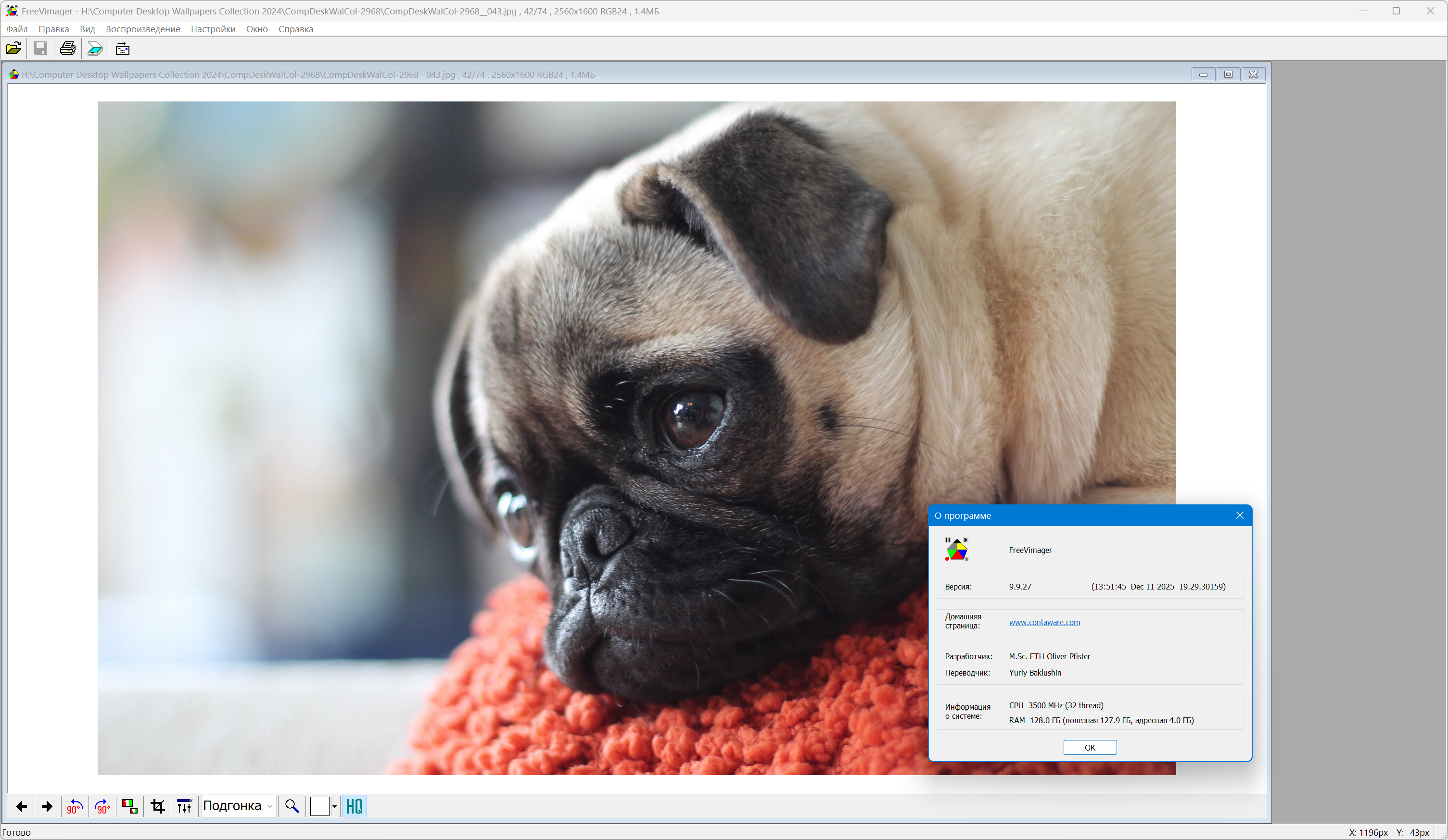Open image adjustment sliders icon

(184, 806)
